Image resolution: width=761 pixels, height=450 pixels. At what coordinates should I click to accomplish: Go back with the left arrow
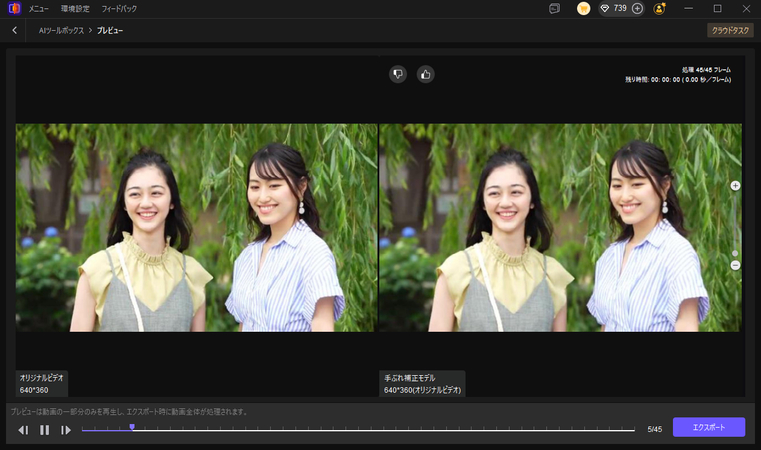point(15,30)
